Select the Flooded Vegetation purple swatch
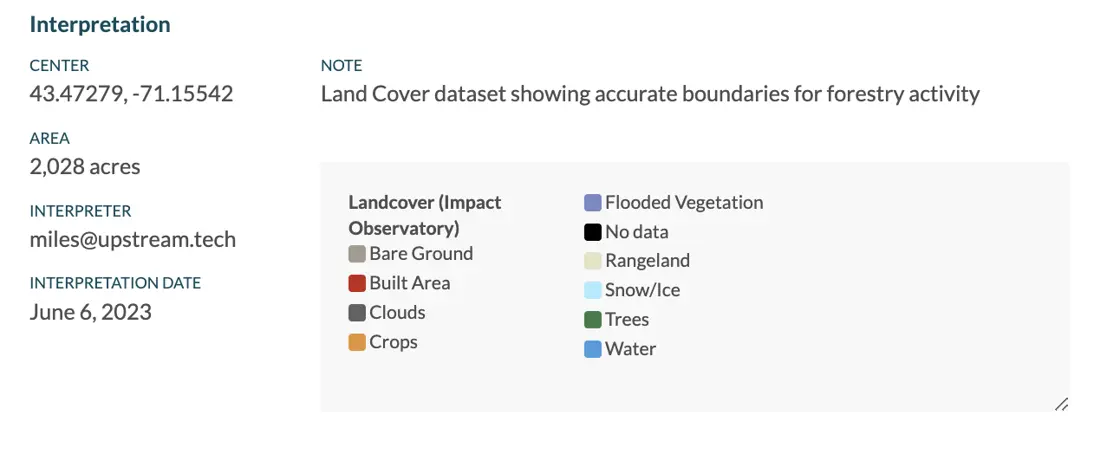1120x454 pixels. click(593, 203)
